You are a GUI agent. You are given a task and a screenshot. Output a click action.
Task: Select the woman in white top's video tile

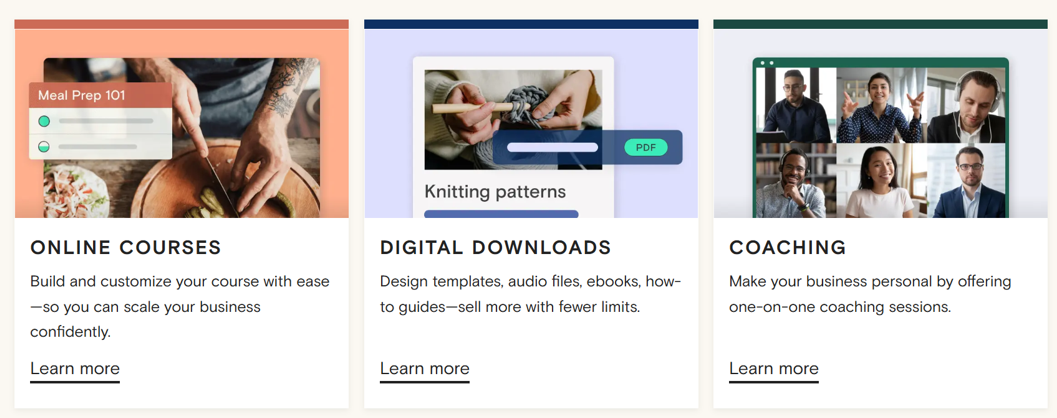(x=879, y=181)
